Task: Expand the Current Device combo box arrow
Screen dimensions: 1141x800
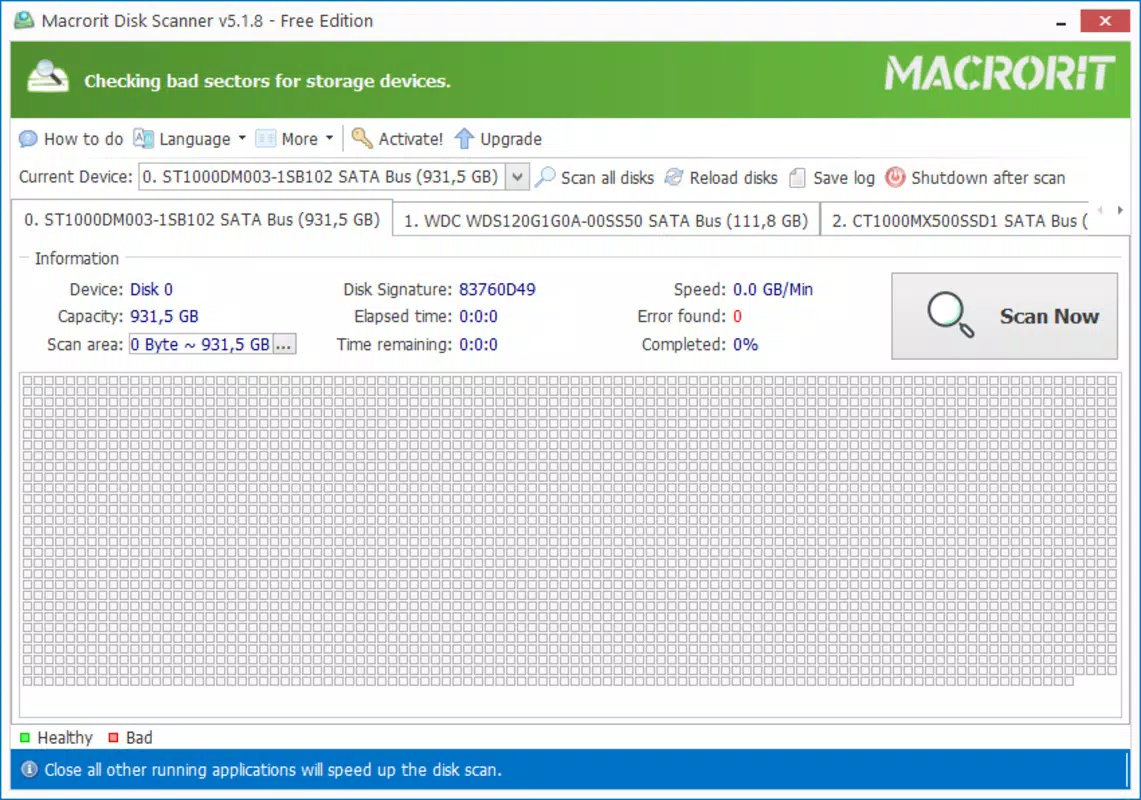Action: (x=517, y=177)
